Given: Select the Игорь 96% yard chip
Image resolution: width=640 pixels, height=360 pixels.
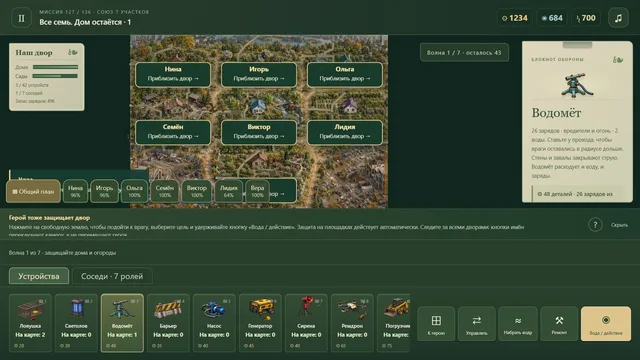Looking at the screenshot, I should point(104,191).
